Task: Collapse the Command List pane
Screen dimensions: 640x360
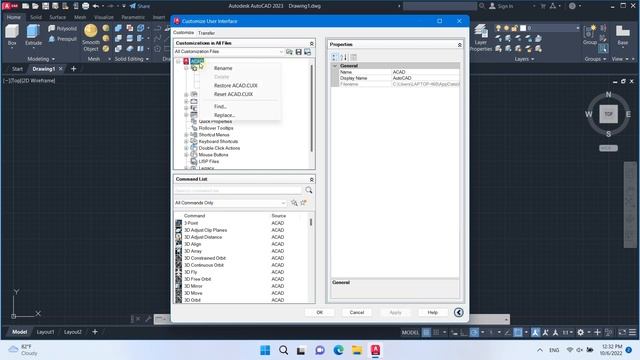Action: pos(311,179)
